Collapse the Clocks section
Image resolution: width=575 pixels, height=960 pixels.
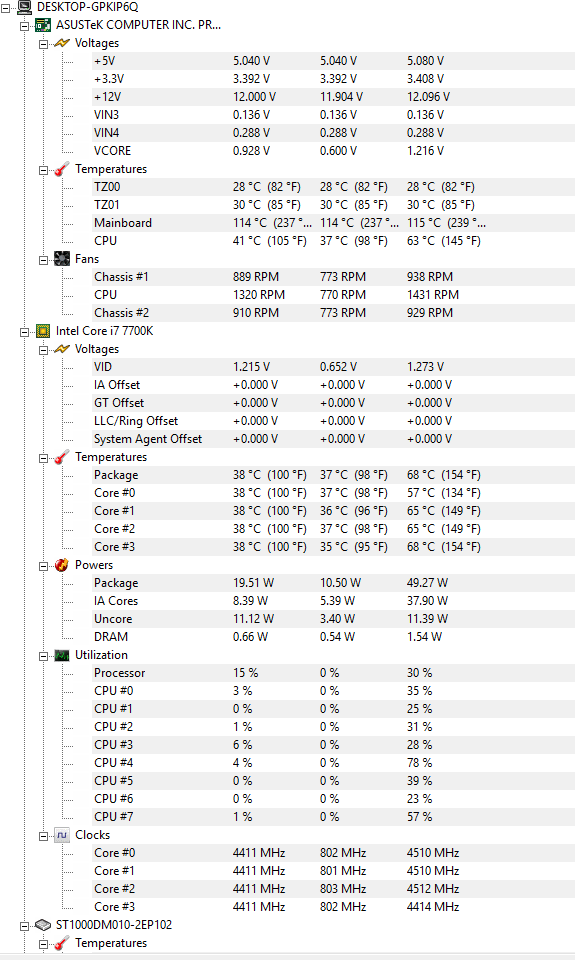pos(43,836)
